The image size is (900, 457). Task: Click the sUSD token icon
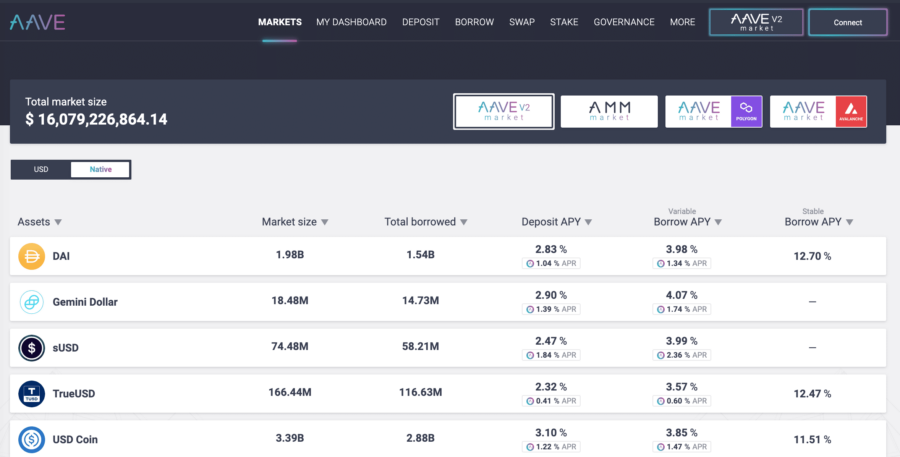(x=32, y=347)
